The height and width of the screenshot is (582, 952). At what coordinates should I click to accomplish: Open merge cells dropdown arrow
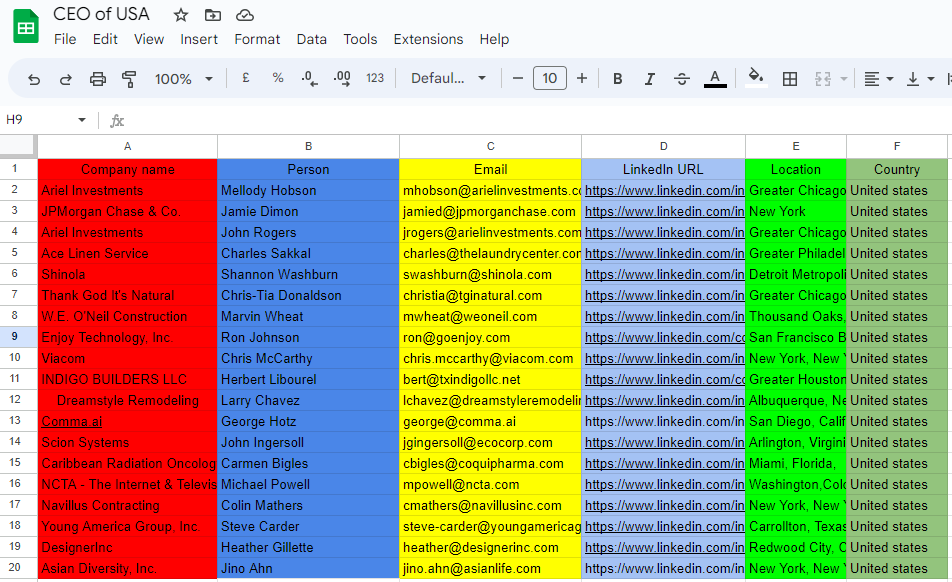click(844, 79)
